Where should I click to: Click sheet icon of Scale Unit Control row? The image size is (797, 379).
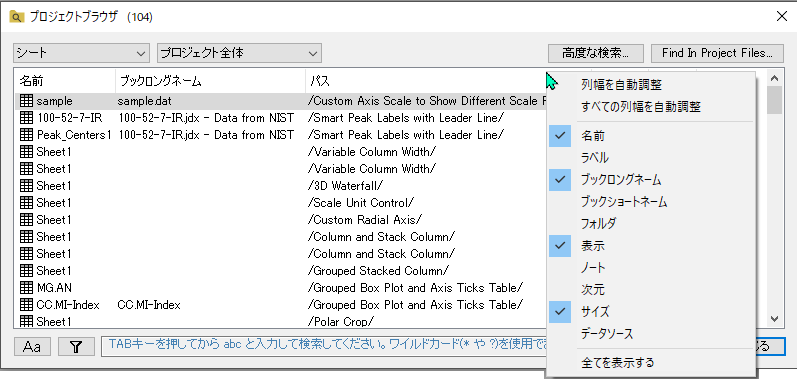click(26, 203)
